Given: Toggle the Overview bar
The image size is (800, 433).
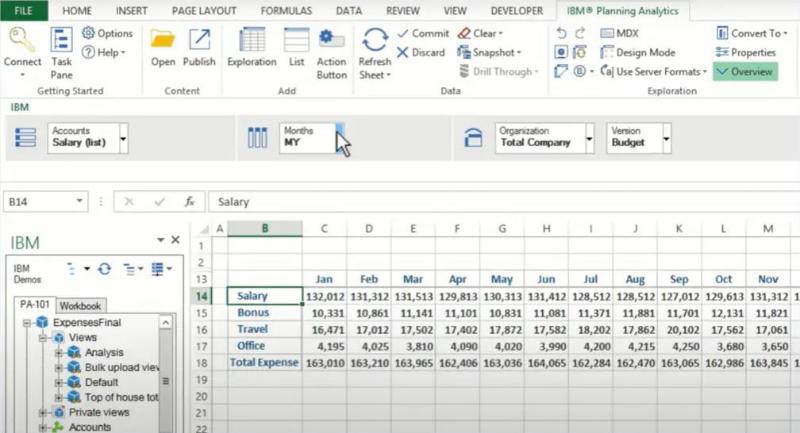Looking at the screenshot, I should point(745,72).
